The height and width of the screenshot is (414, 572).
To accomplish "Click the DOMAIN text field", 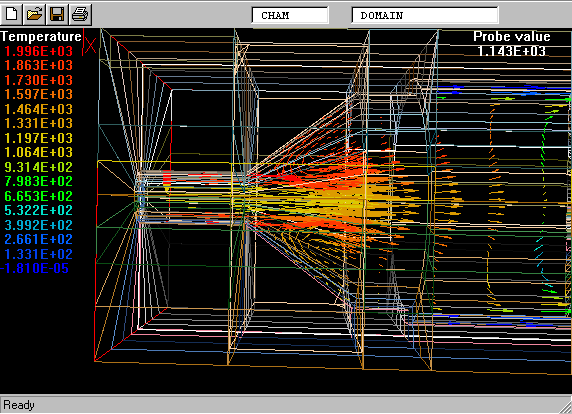I will pyautogui.click(x=425, y=15).
